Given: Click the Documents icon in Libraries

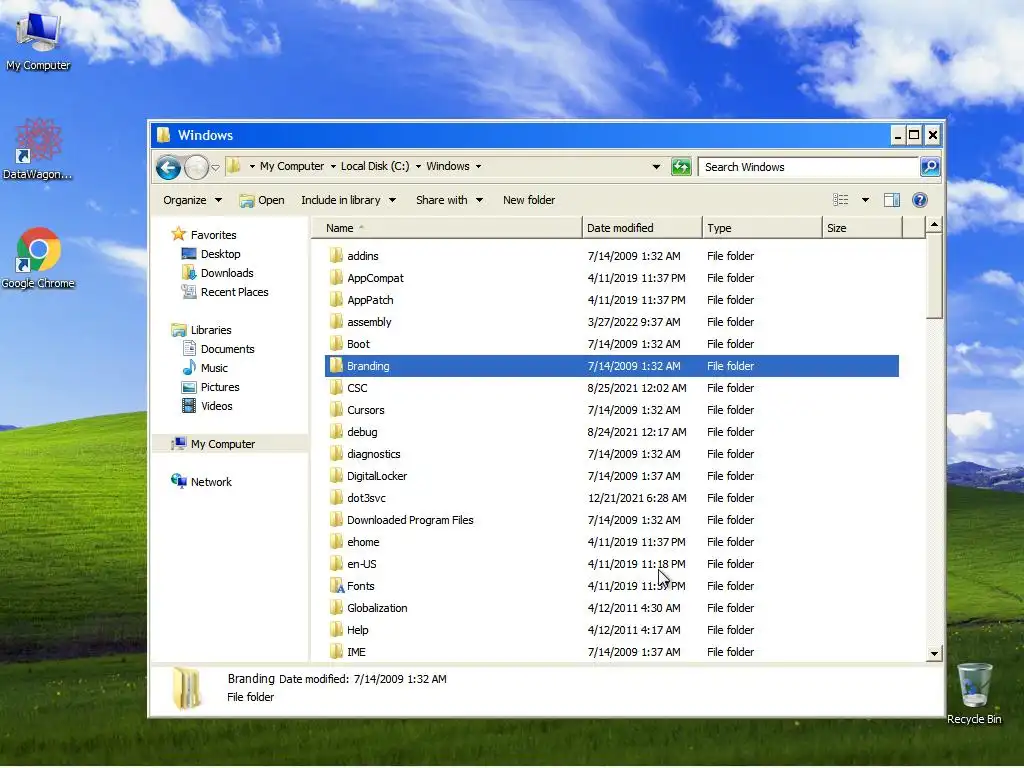Looking at the screenshot, I should click(189, 348).
